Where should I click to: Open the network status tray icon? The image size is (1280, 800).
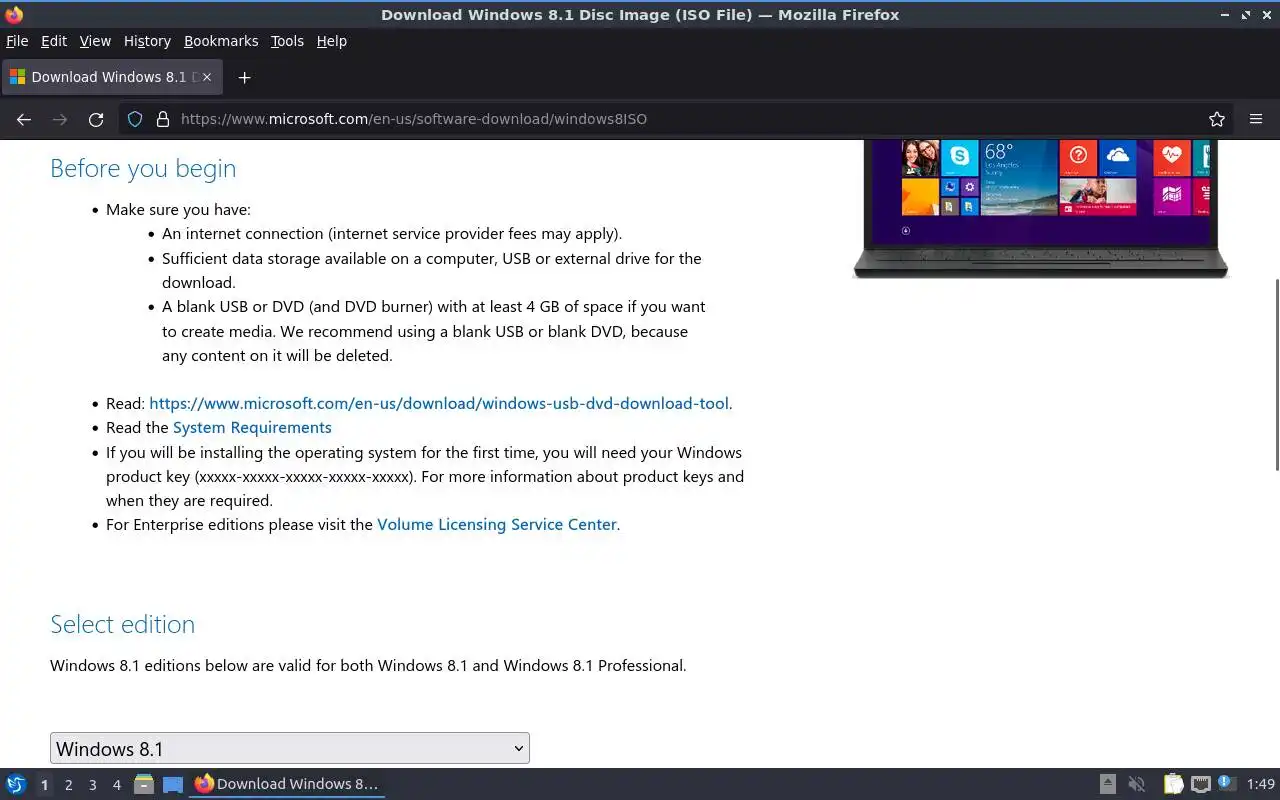[x=1200, y=784]
